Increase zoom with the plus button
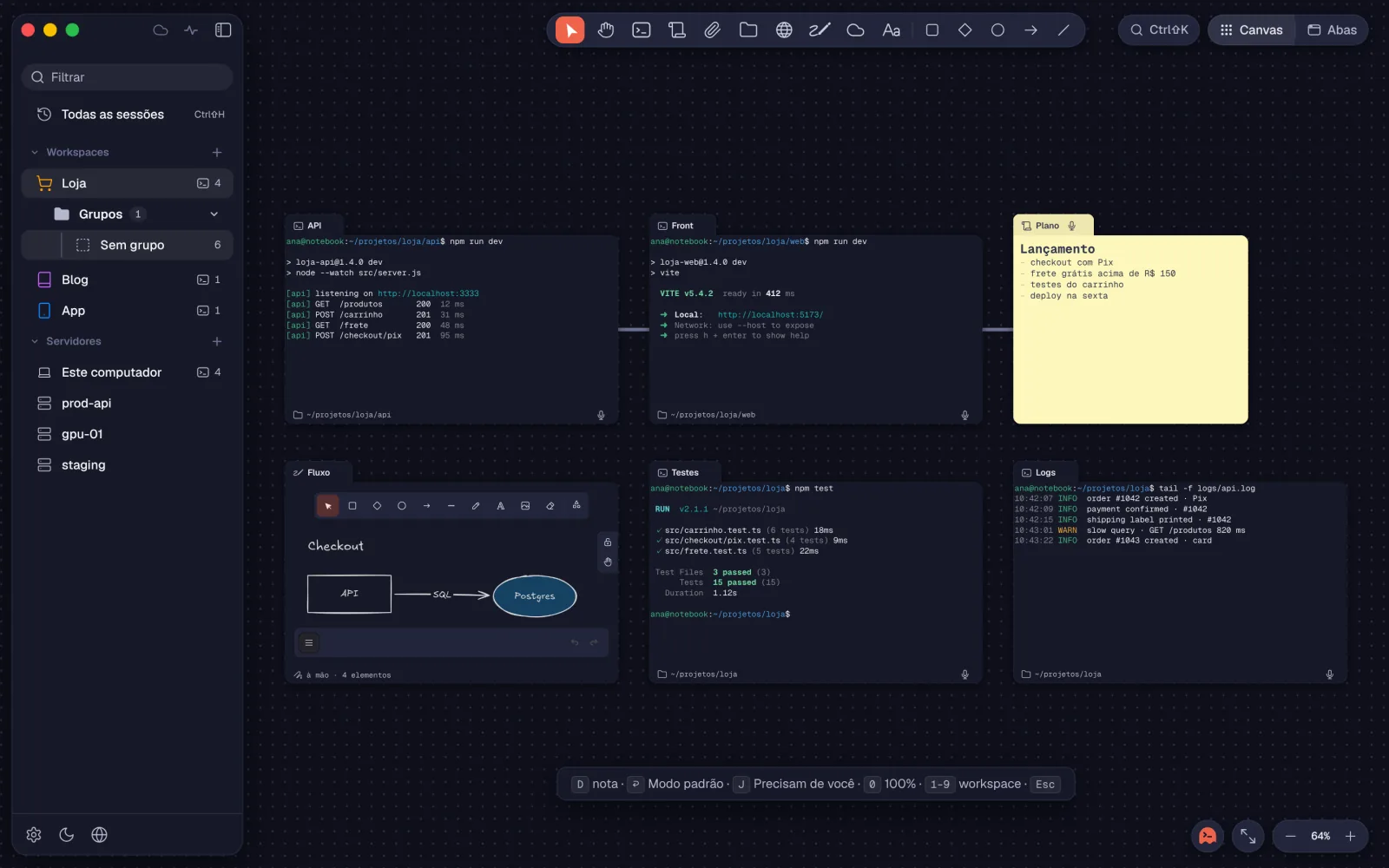Viewport: 1389px width, 868px height. [1350, 836]
